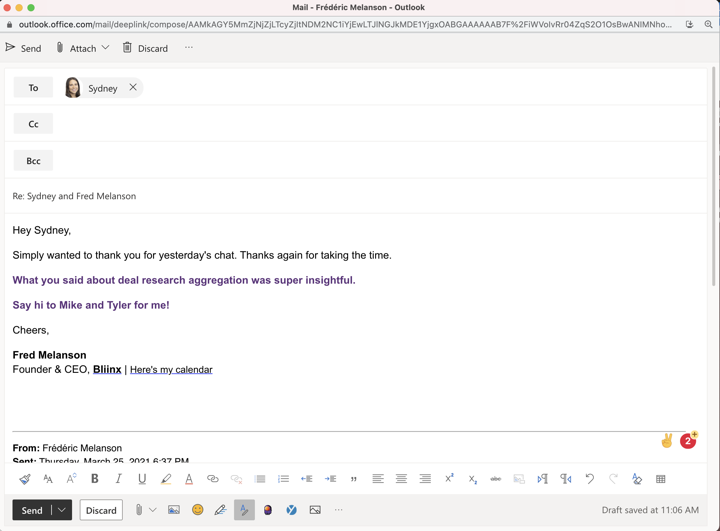Click the Cc recipients field
720x531 pixels.
coord(379,124)
